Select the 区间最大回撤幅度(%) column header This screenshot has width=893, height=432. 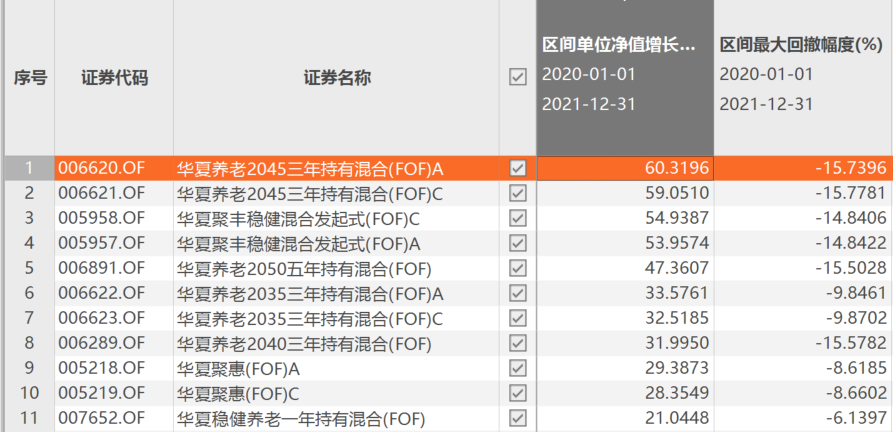point(801,46)
